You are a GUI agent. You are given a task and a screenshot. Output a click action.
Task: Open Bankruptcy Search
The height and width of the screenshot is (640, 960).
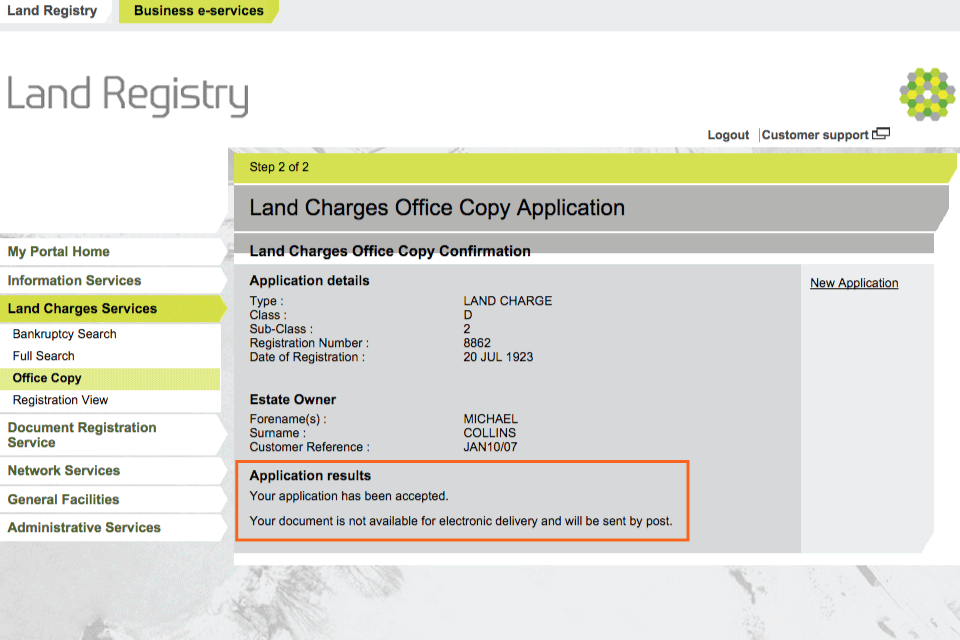64,334
